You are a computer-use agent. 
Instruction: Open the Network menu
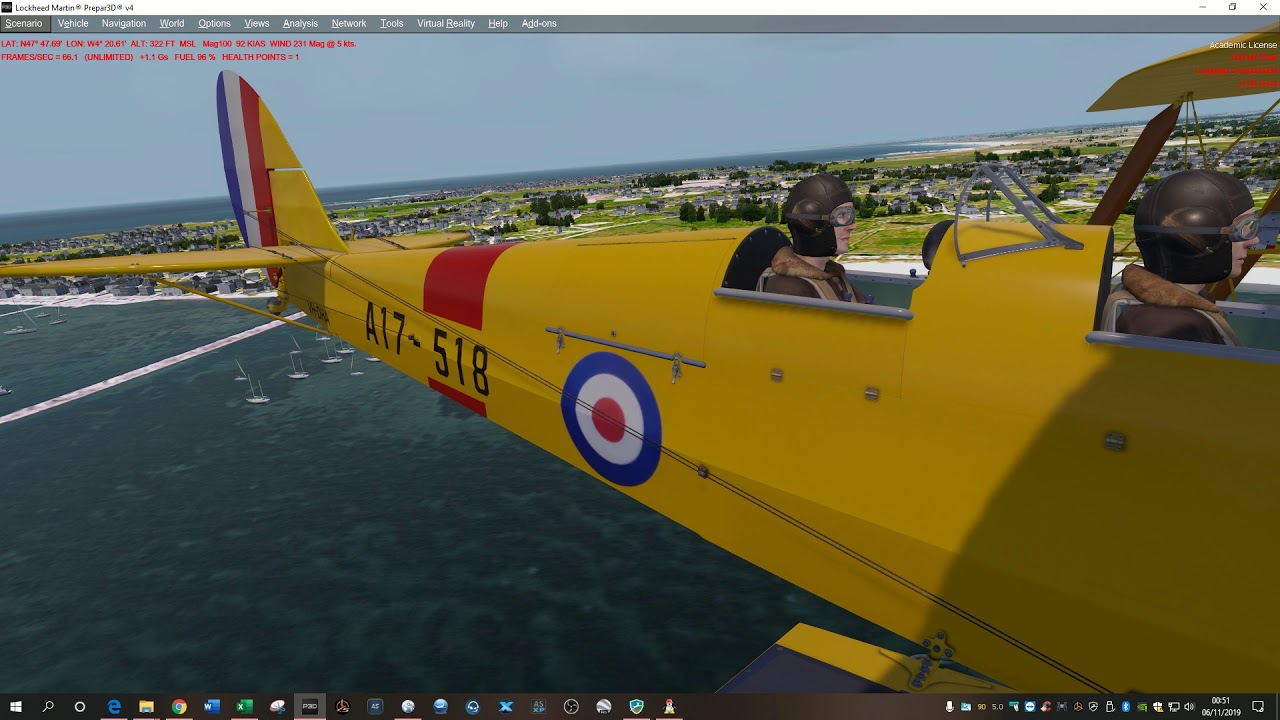click(x=349, y=23)
